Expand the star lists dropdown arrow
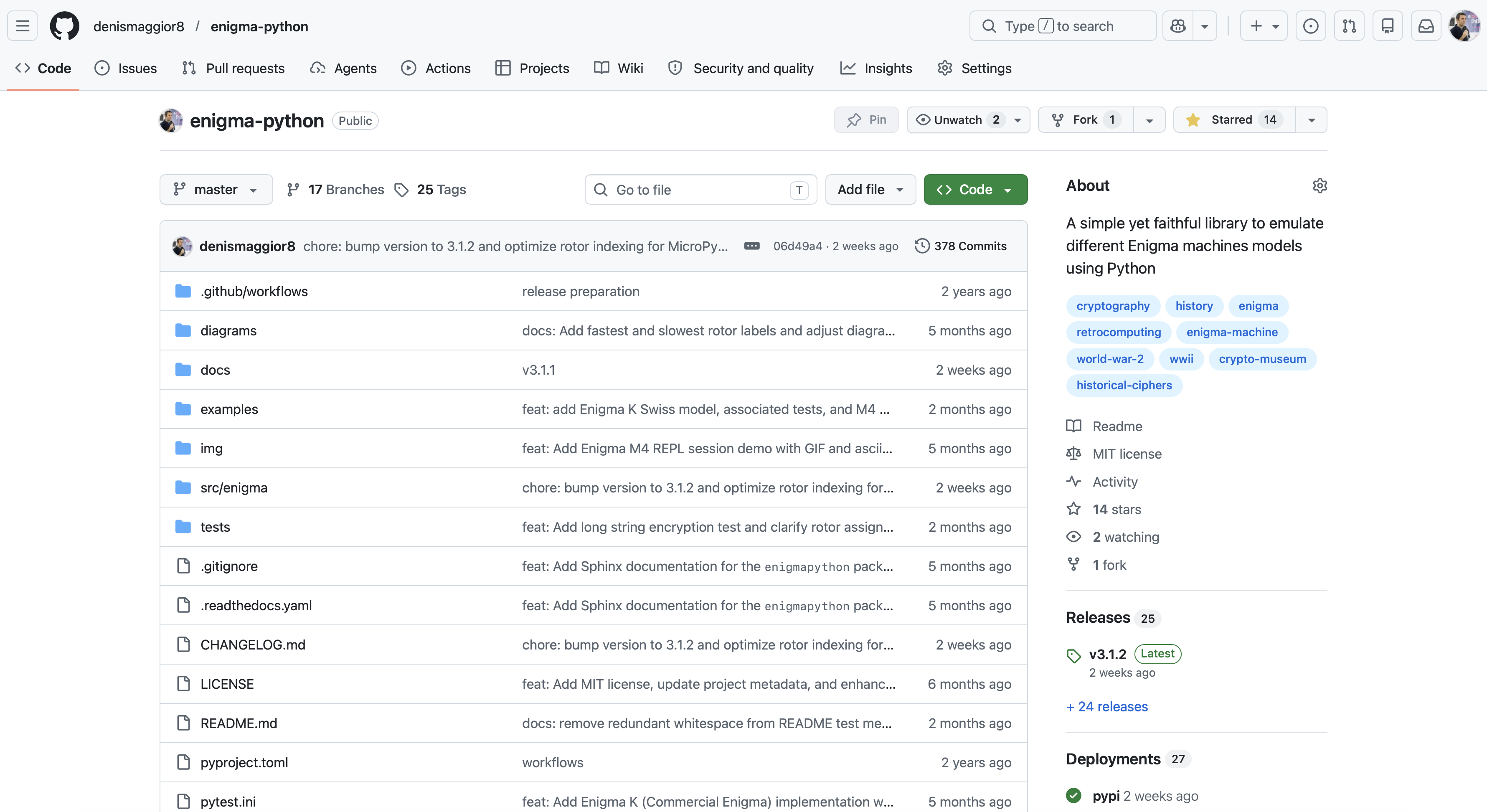The width and height of the screenshot is (1487, 812). 1312,119
